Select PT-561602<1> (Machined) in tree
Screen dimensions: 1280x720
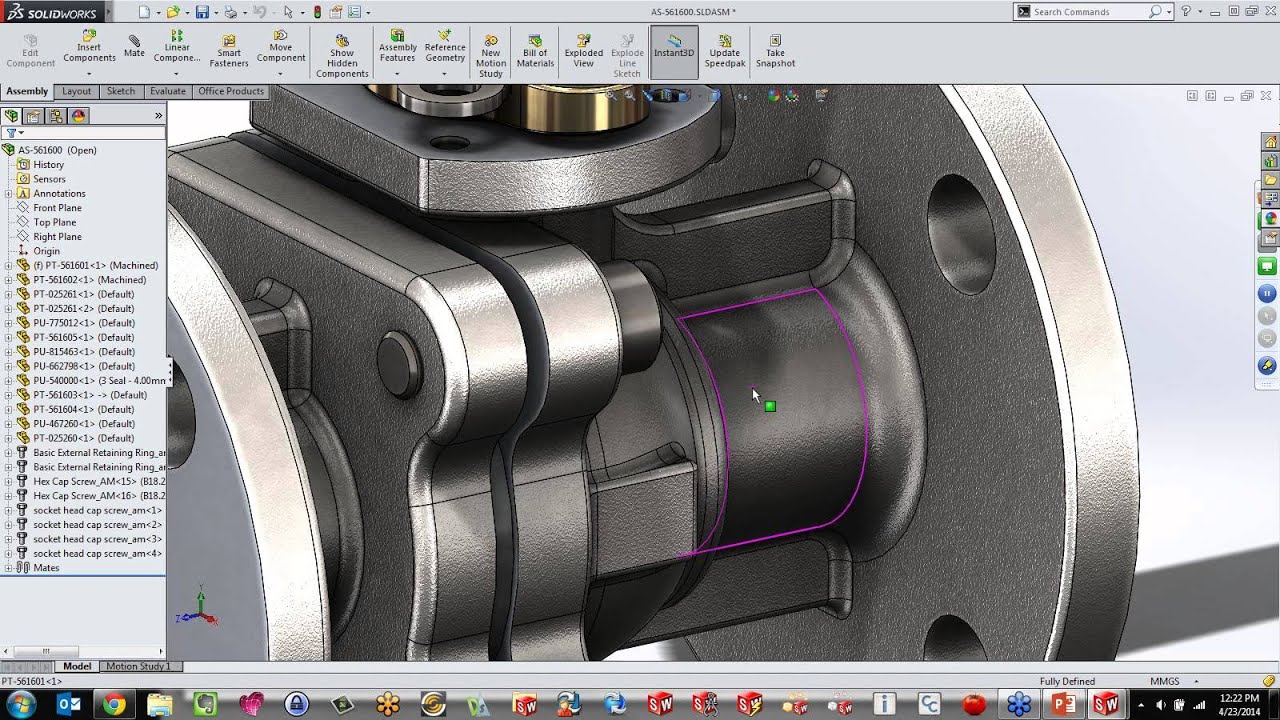(x=90, y=280)
